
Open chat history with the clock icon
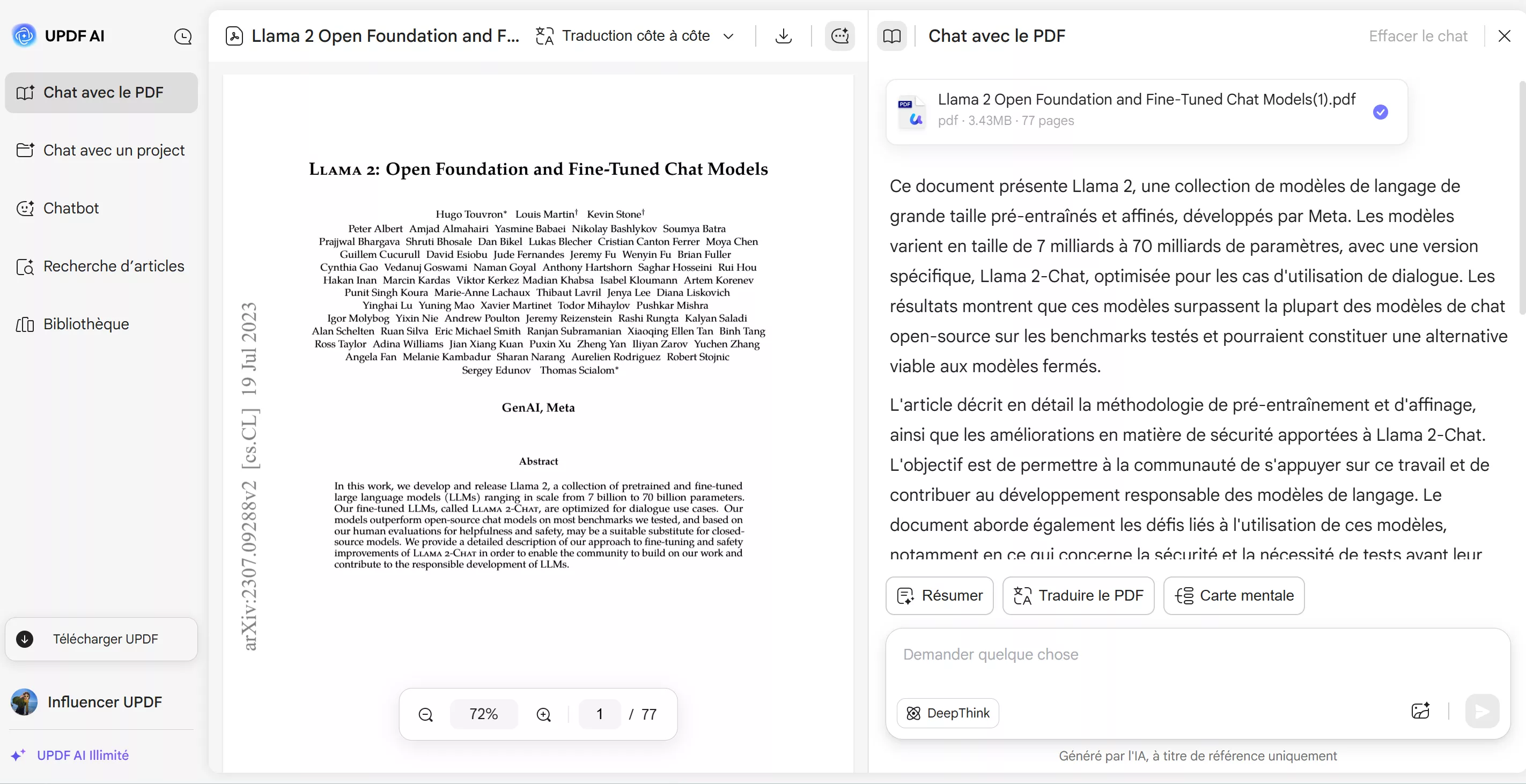click(183, 35)
